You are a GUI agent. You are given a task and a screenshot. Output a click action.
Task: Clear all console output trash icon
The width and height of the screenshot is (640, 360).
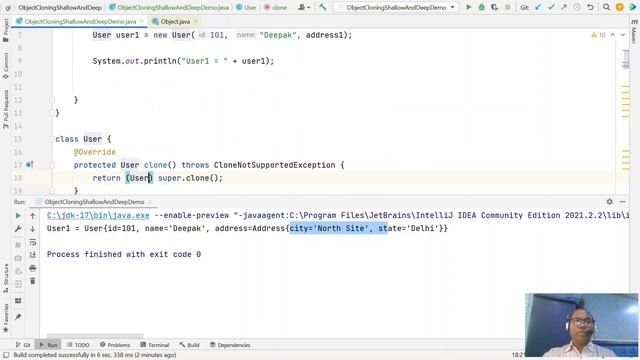(33, 281)
